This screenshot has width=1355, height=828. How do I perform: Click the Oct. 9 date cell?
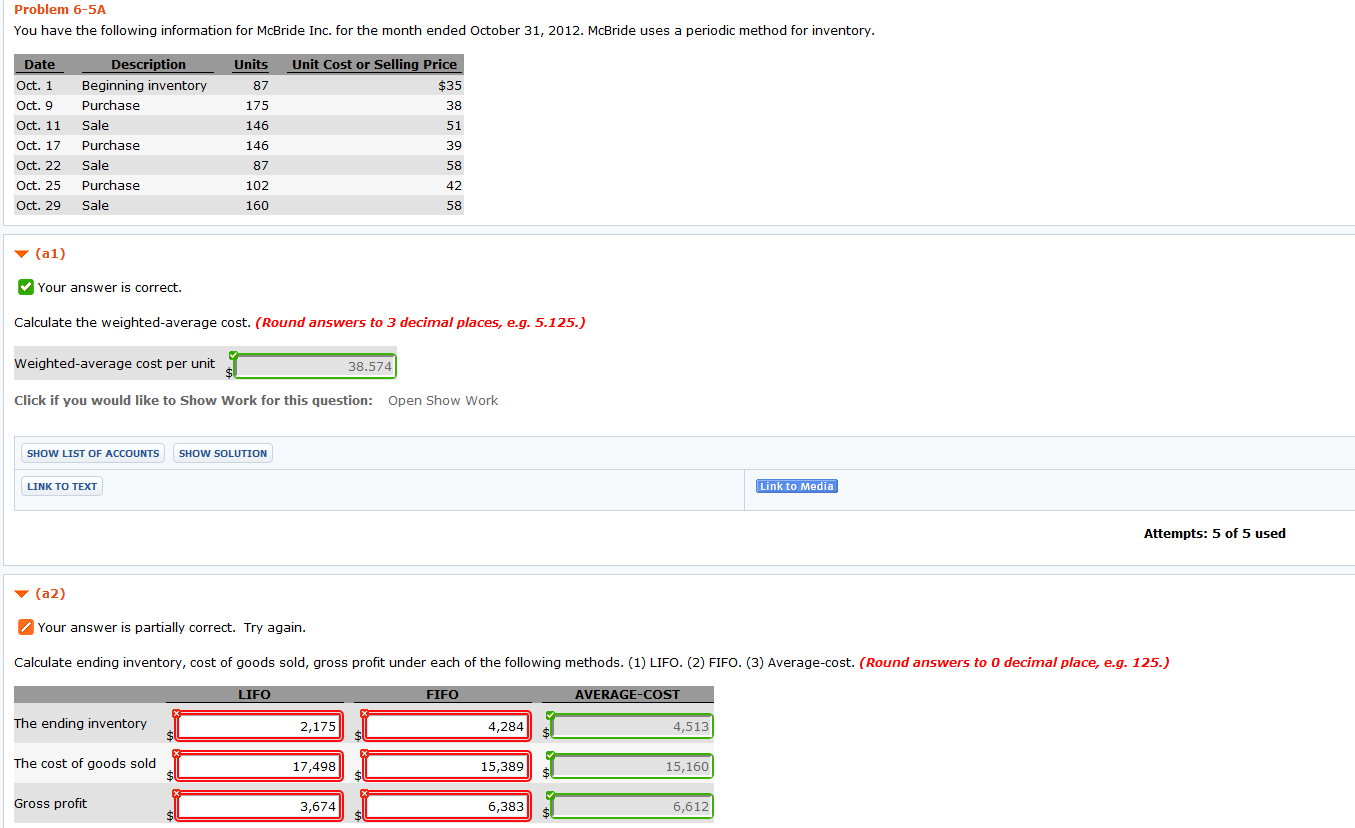(35, 106)
